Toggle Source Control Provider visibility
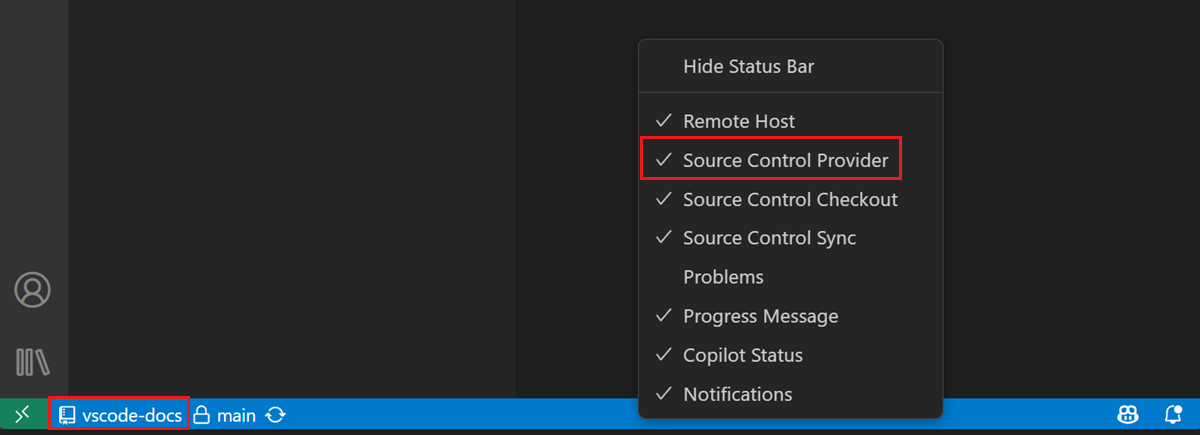 (x=785, y=160)
